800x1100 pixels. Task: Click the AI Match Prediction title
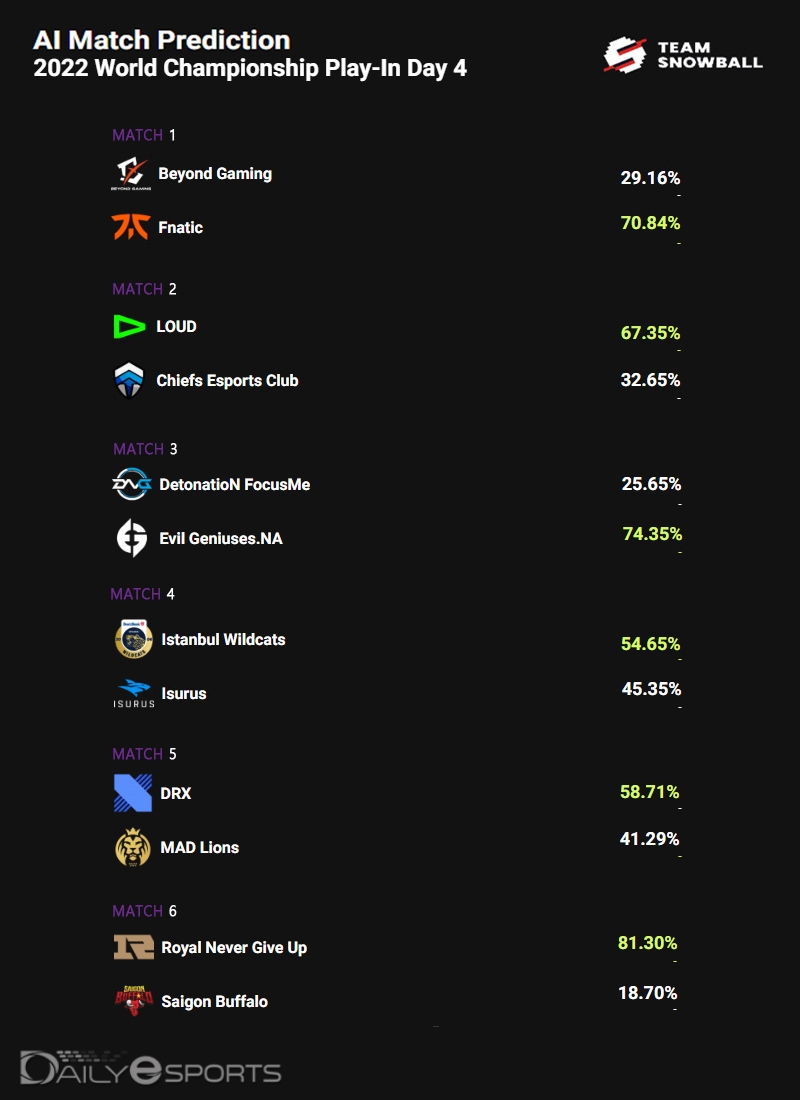tap(162, 40)
